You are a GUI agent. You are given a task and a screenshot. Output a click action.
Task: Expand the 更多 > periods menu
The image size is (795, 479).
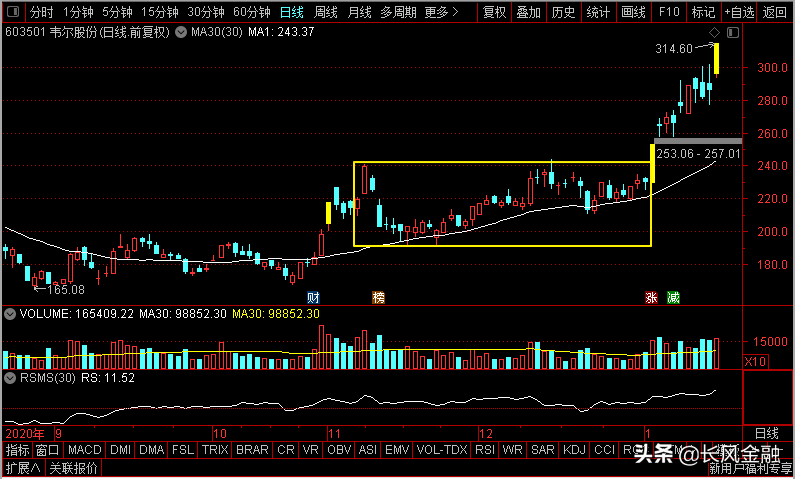pyautogui.click(x=442, y=12)
